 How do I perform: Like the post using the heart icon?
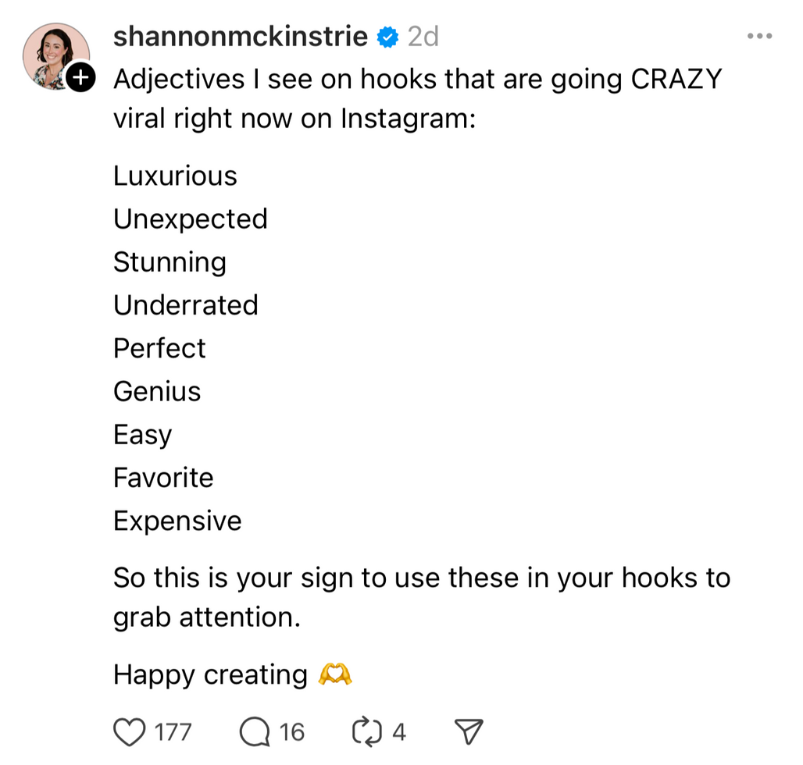[x=130, y=732]
